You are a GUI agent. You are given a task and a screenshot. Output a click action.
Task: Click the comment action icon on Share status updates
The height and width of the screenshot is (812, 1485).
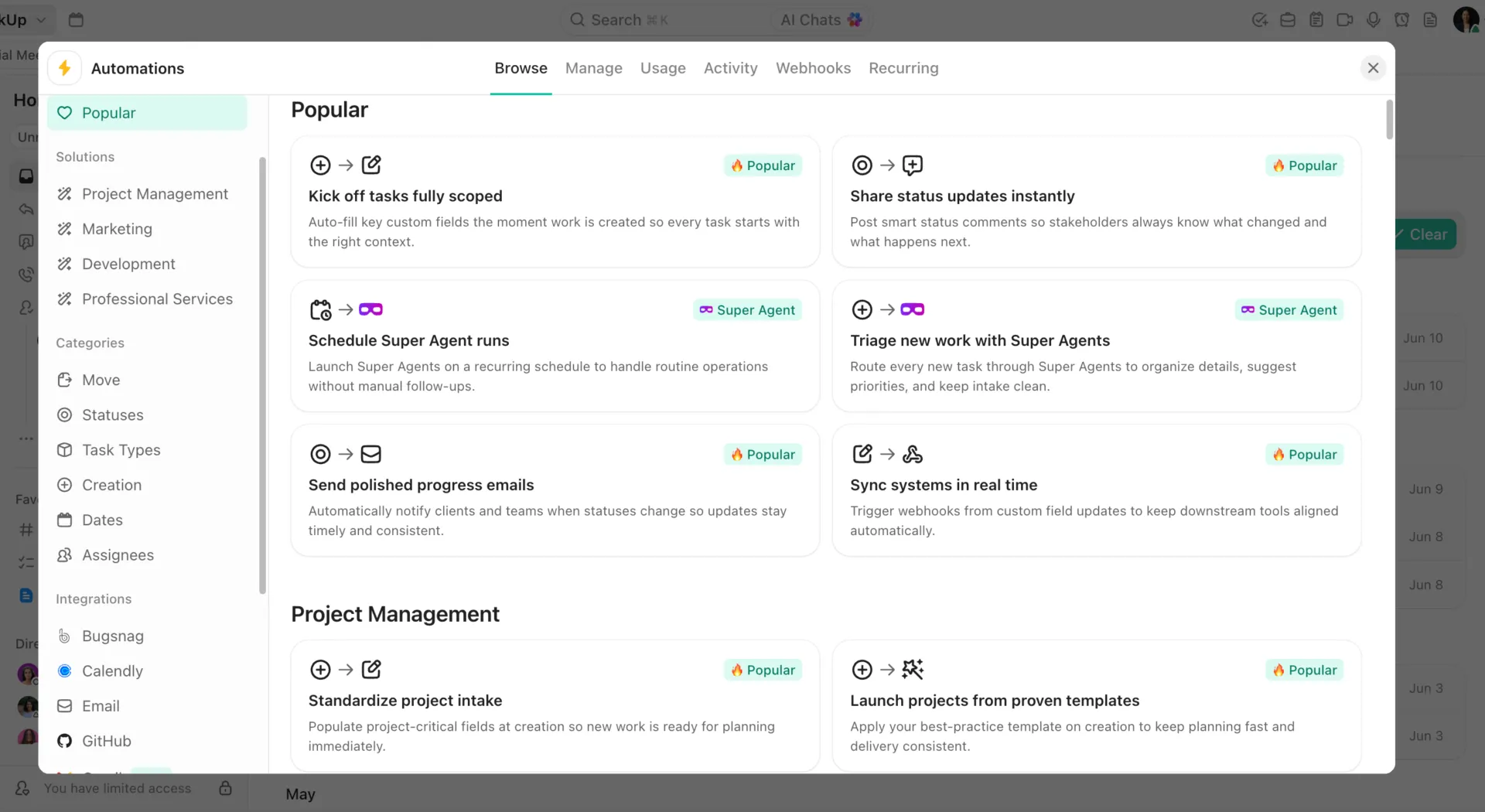[x=913, y=165]
